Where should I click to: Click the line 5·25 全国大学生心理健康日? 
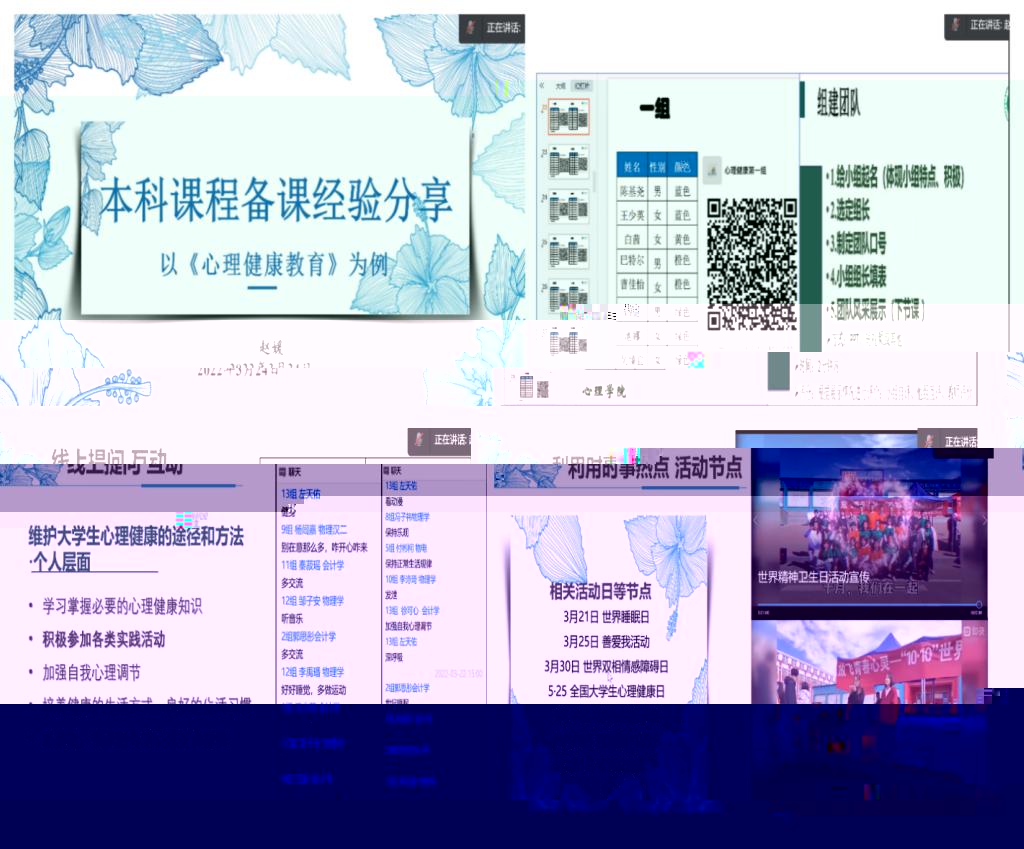[x=606, y=692]
